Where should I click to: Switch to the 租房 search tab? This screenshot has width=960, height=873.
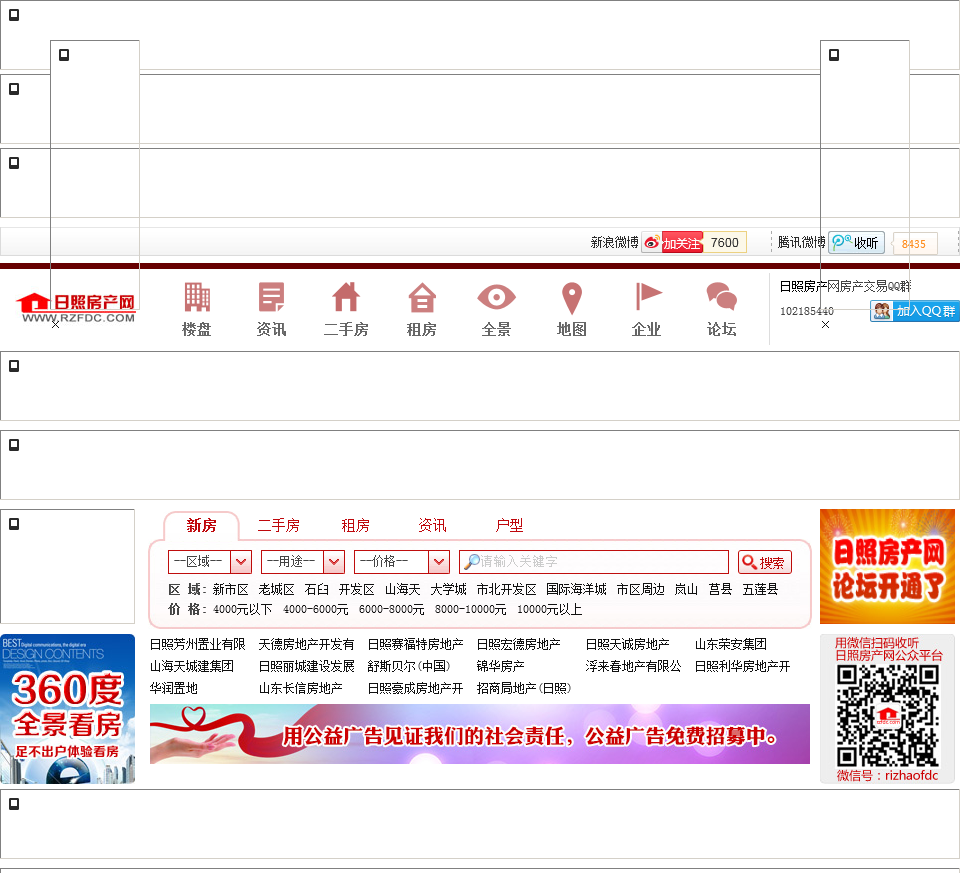(x=356, y=525)
